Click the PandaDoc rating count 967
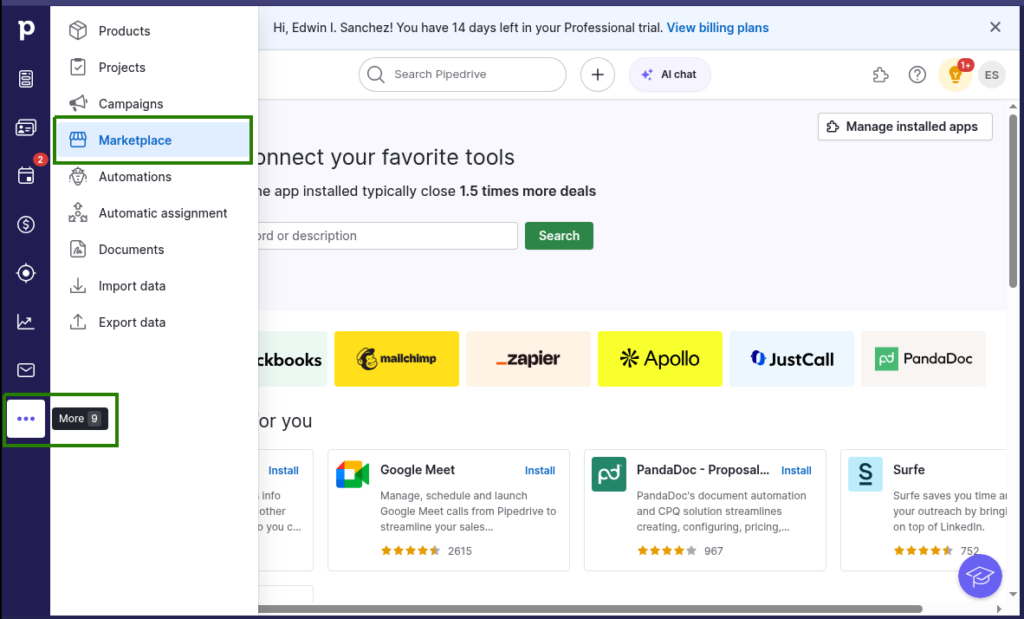Image resolution: width=1024 pixels, height=619 pixels. coord(714,551)
